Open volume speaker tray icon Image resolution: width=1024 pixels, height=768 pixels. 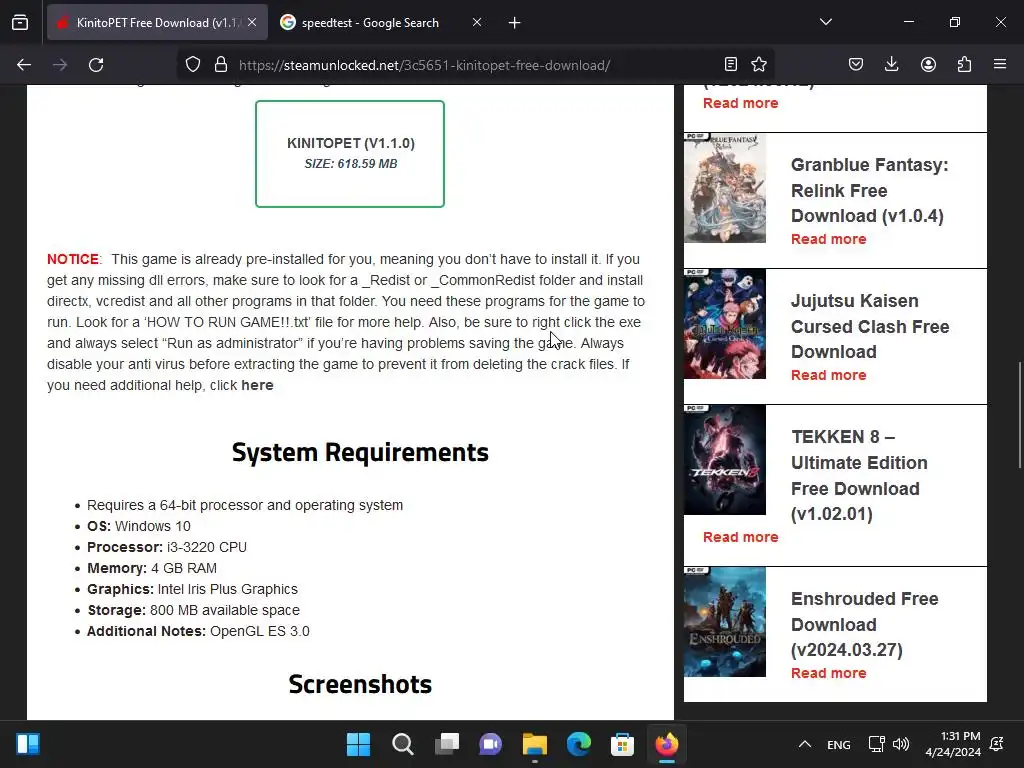(x=901, y=744)
